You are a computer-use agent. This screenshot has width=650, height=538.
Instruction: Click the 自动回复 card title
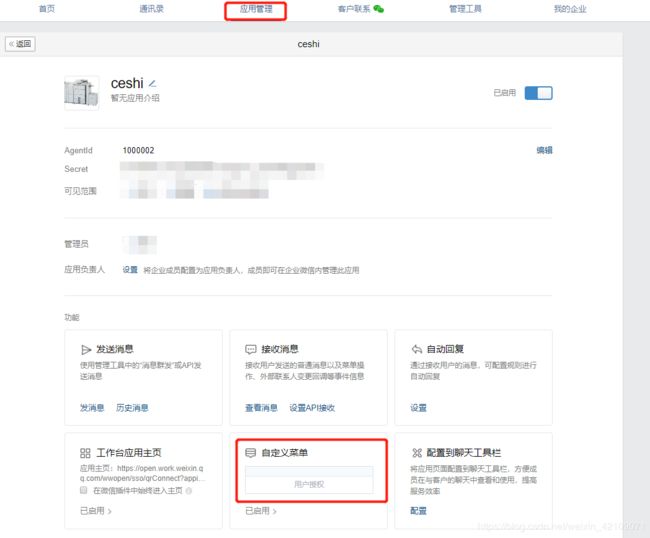(x=445, y=349)
